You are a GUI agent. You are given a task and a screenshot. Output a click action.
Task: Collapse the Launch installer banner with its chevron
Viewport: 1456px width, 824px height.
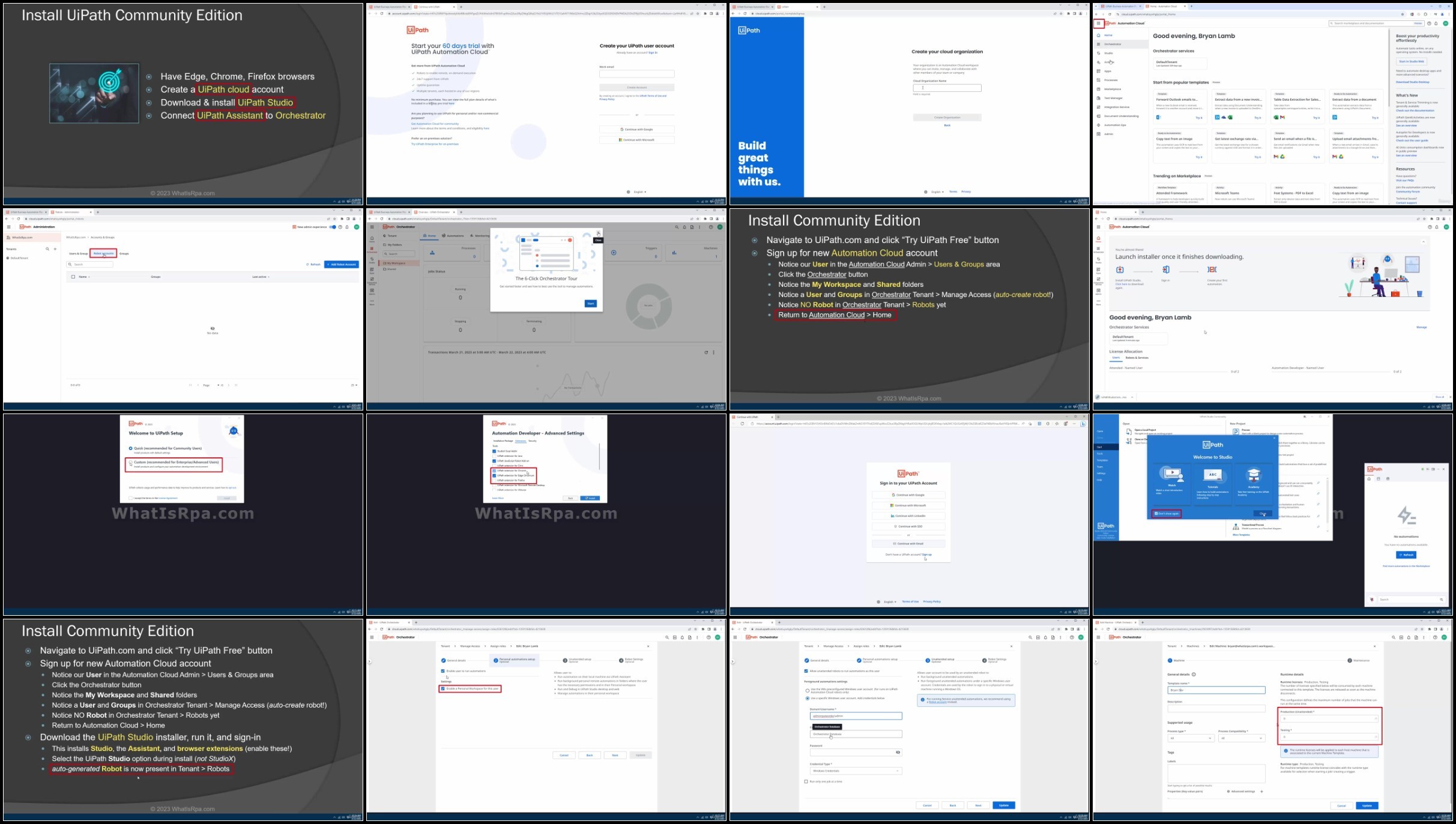coord(1423,242)
